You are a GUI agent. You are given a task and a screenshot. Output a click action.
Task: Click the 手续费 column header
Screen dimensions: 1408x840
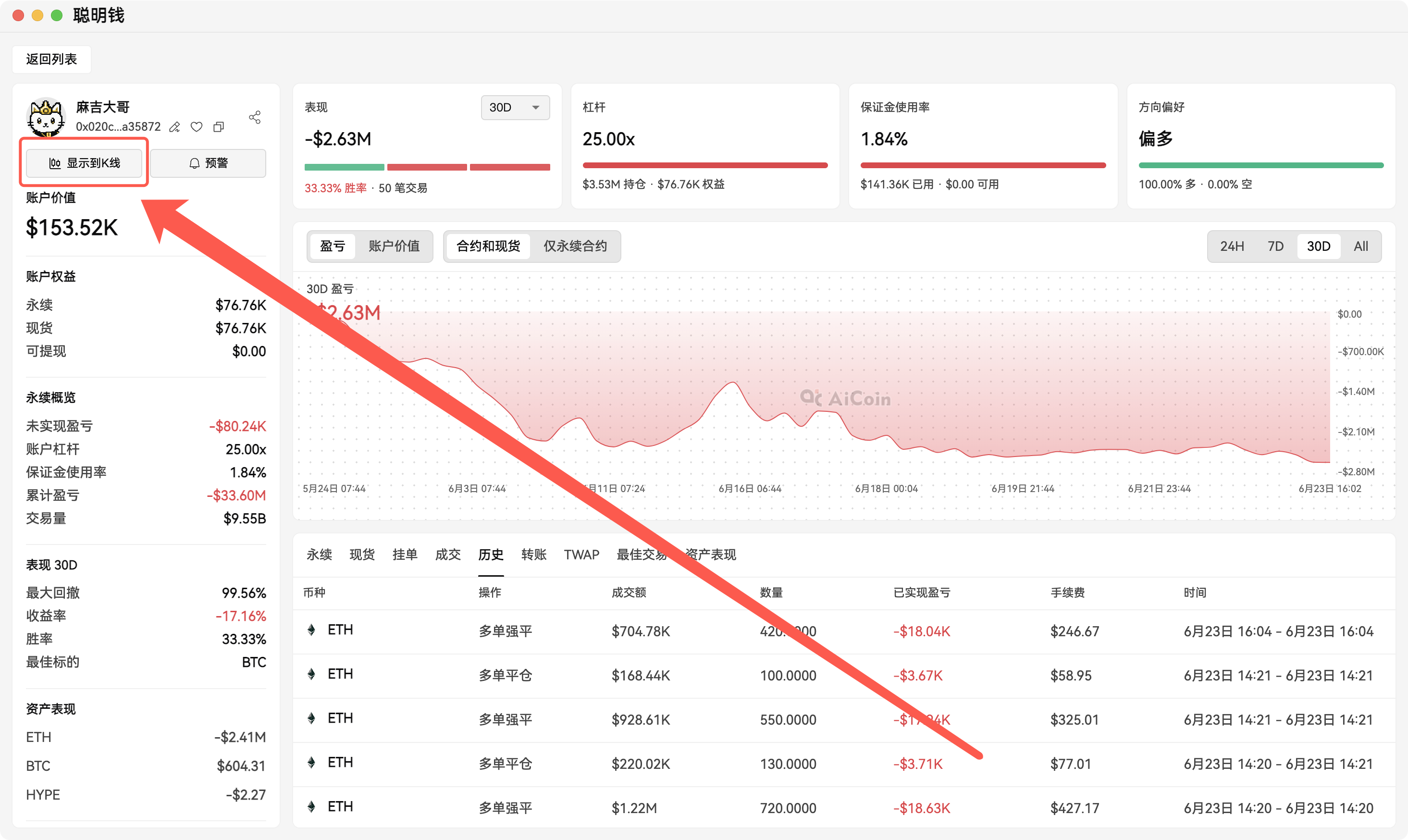click(x=1067, y=593)
